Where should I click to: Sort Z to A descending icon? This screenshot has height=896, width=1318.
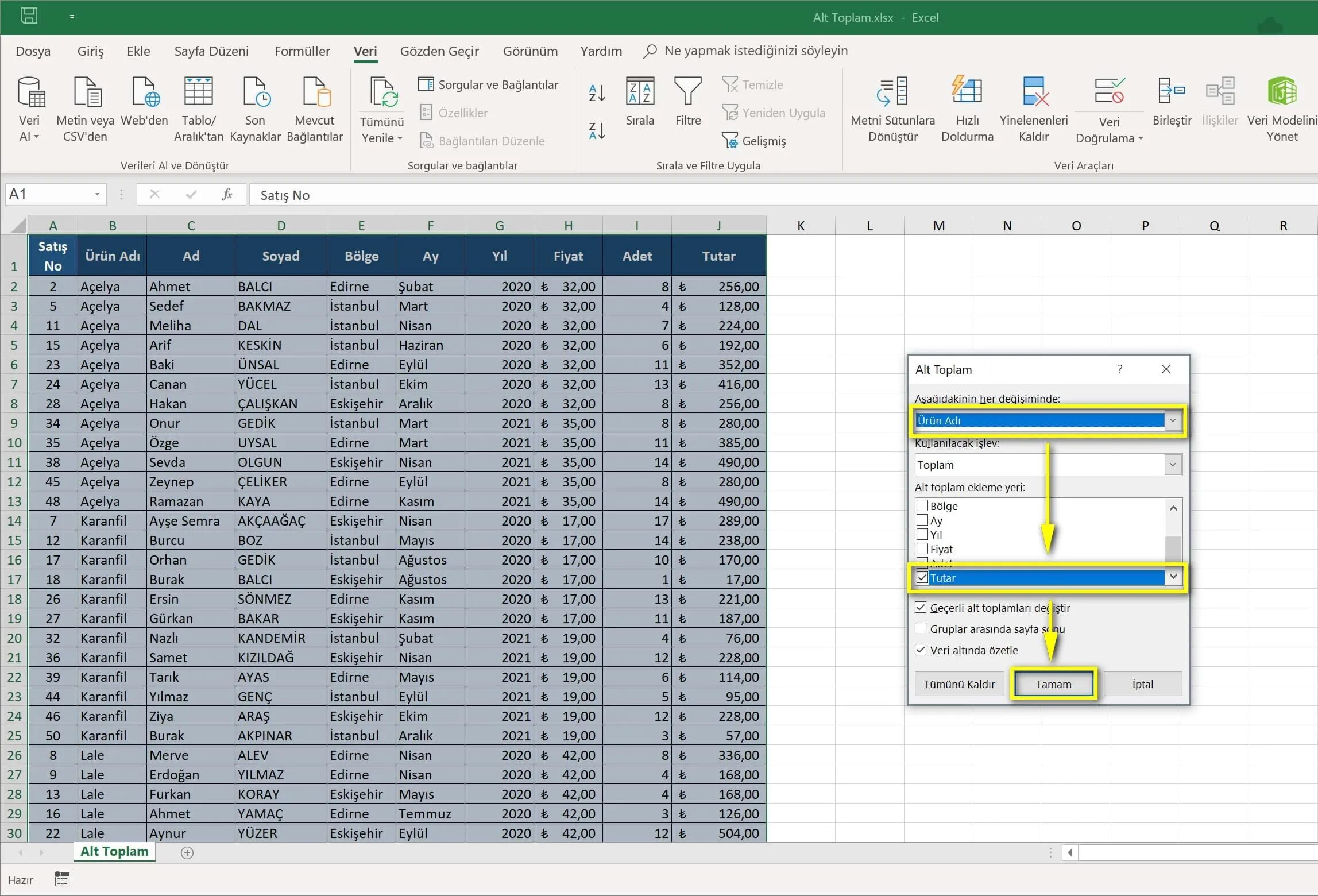coord(597,131)
